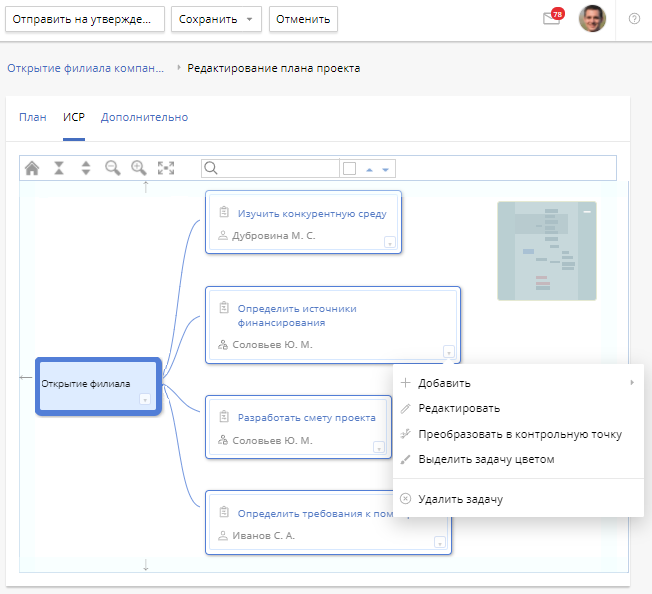
Task: Zoom out using the magnifier minus icon
Action: point(112,168)
